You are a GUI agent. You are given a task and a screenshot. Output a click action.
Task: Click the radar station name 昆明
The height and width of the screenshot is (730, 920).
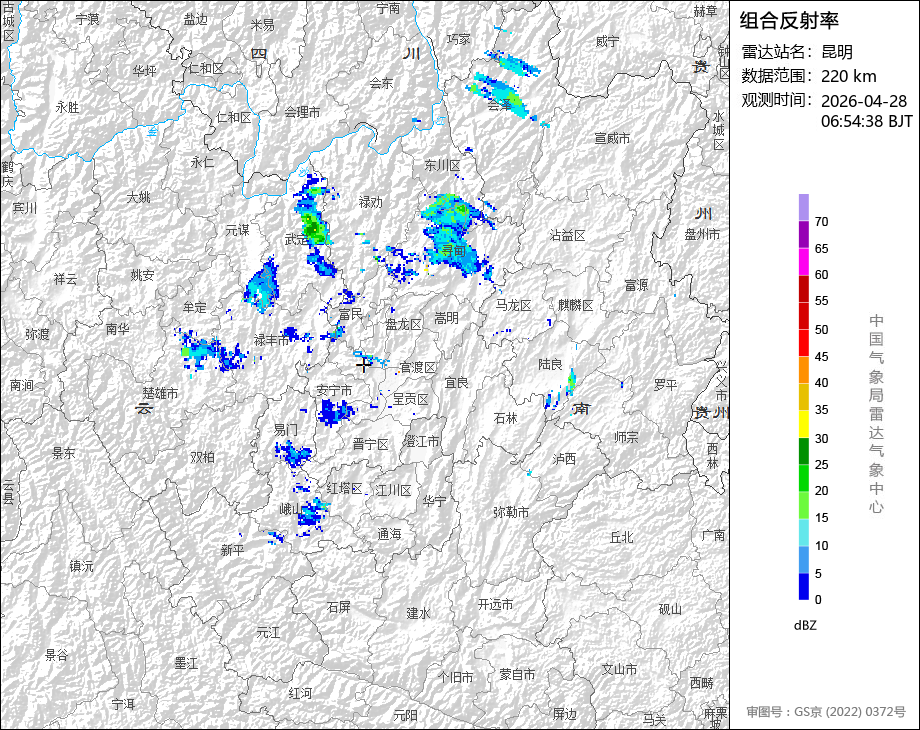[837, 52]
